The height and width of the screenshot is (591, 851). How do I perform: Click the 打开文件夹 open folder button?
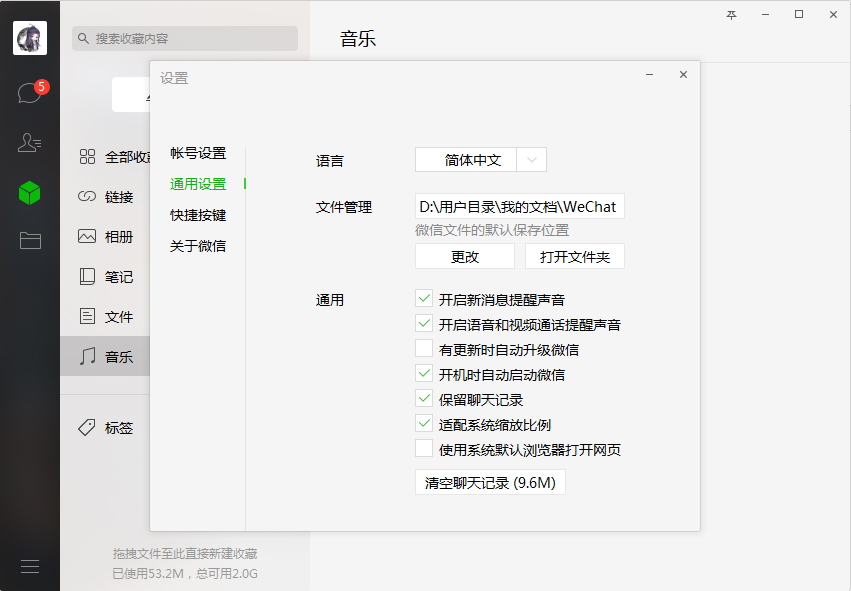(574, 256)
